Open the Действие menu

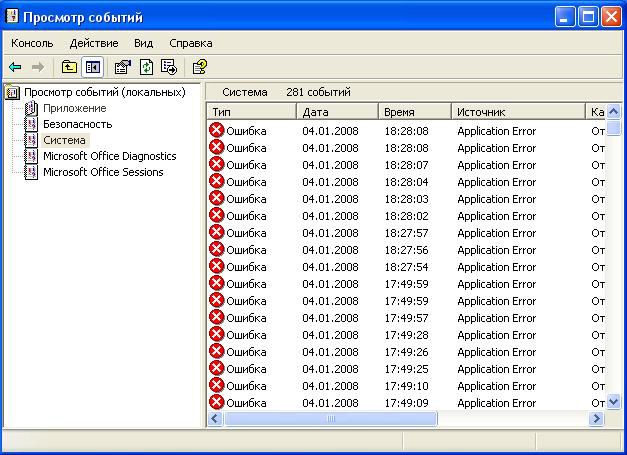click(x=94, y=43)
